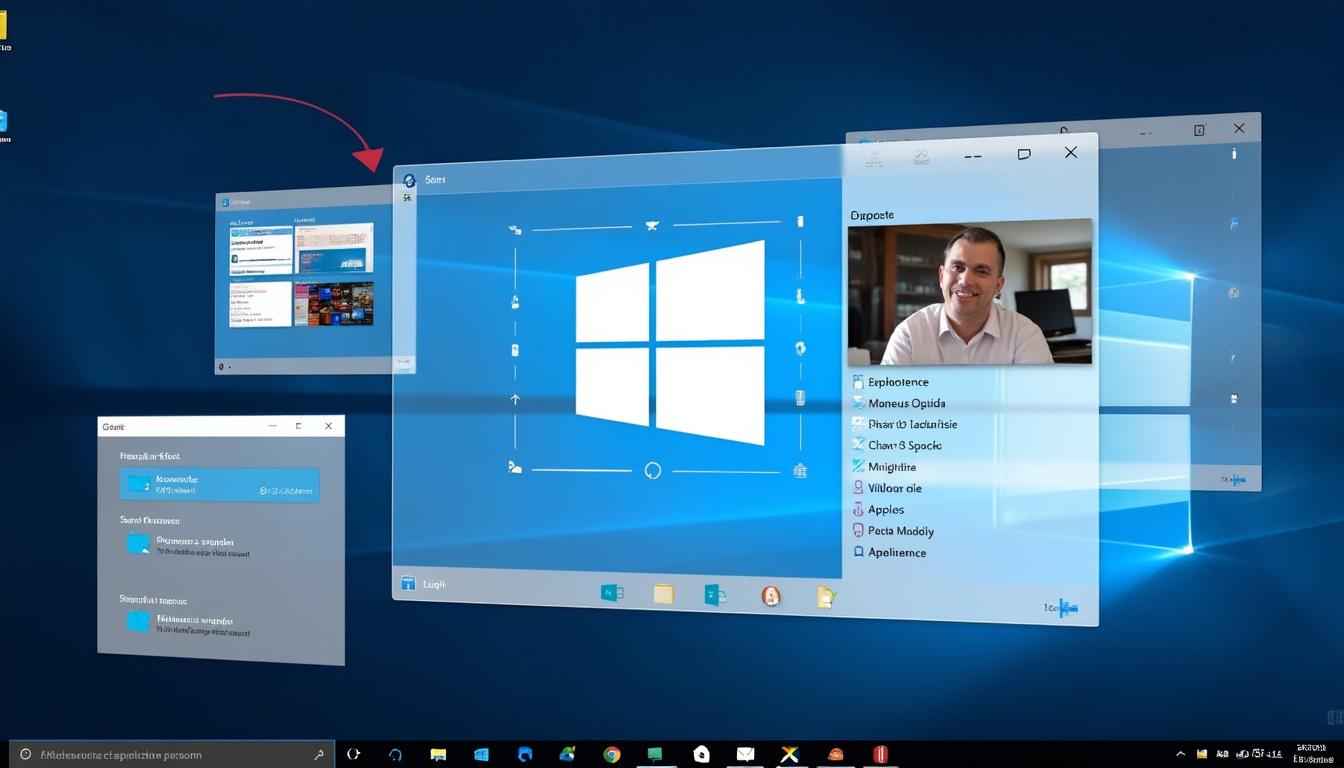Image resolution: width=1344 pixels, height=768 pixels.
Task: Click the circular refresh icon below the Windows logo
Action: pyautogui.click(x=653, y=470)
